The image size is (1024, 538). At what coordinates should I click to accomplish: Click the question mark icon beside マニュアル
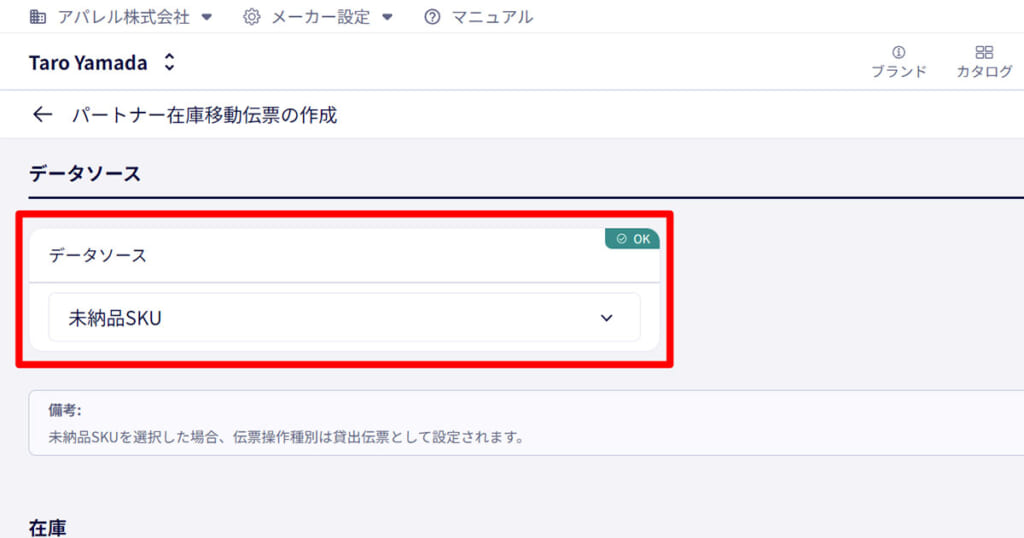pyautogui.click(x=432, y=17)
